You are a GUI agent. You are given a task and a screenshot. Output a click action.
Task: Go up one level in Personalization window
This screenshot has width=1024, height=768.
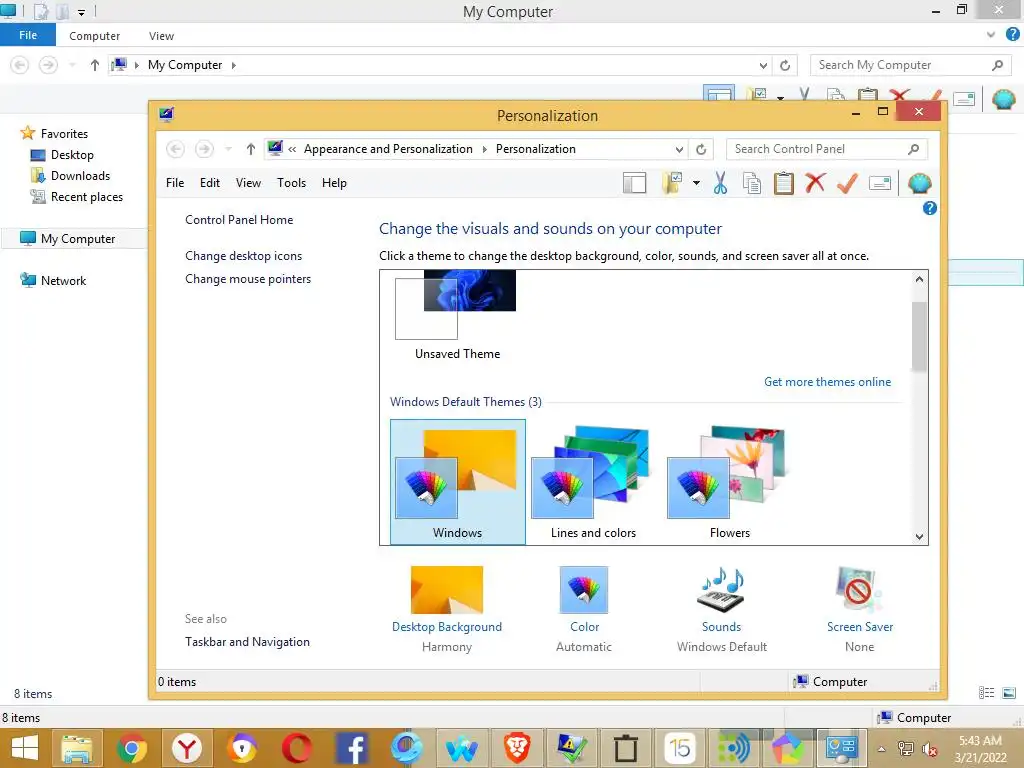pos(250,150)
